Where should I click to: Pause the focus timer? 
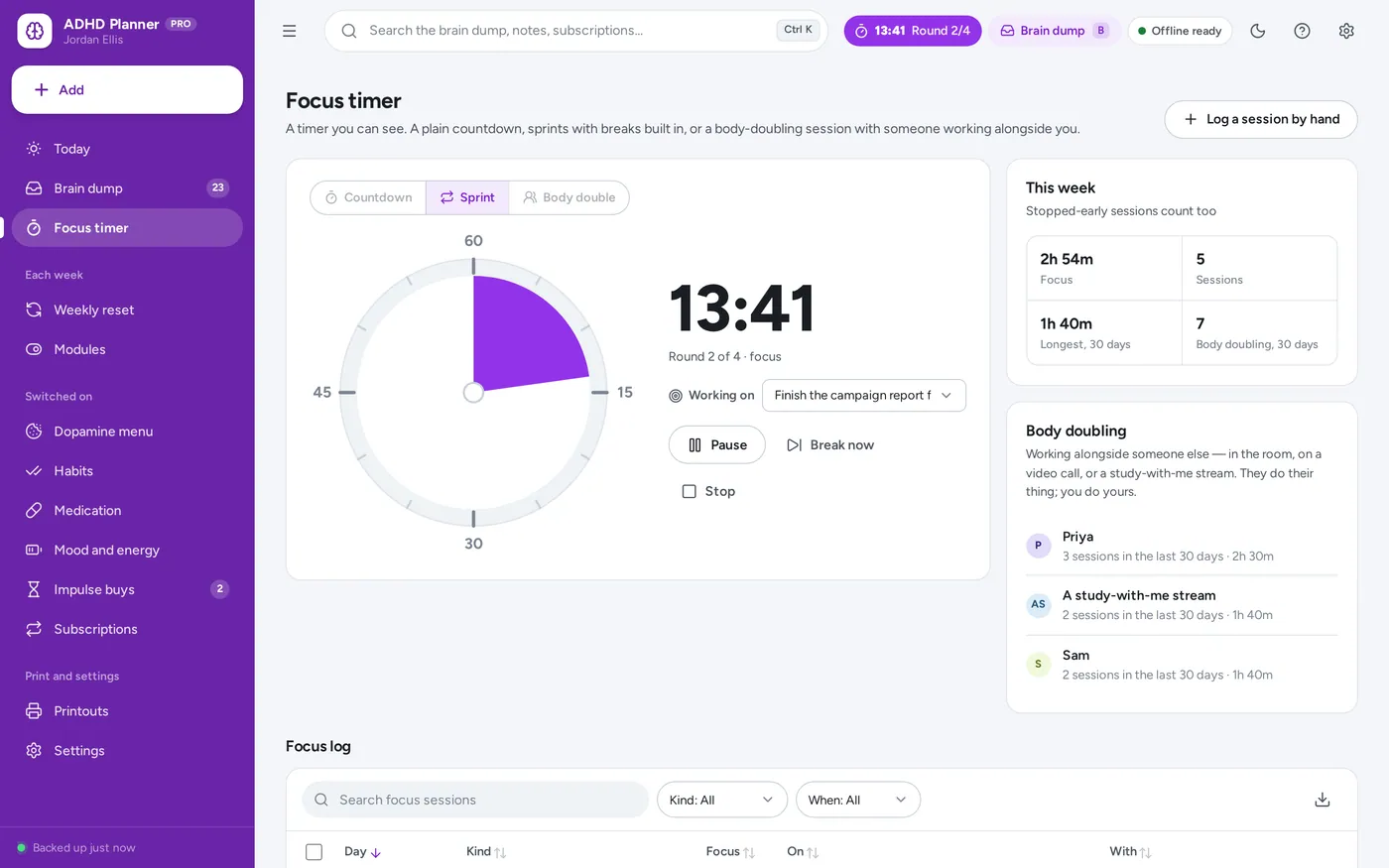[x=717, y=445]
